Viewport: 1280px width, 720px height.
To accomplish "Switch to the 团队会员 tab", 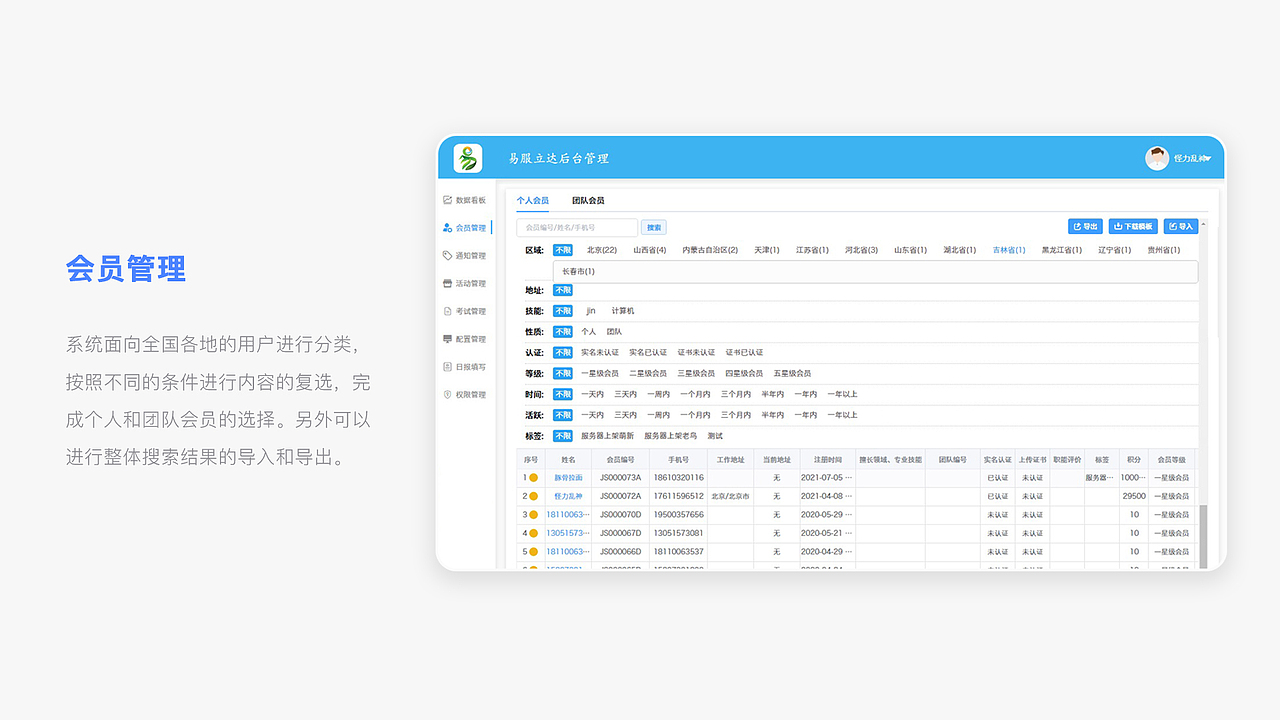I will tap(589, 200).
